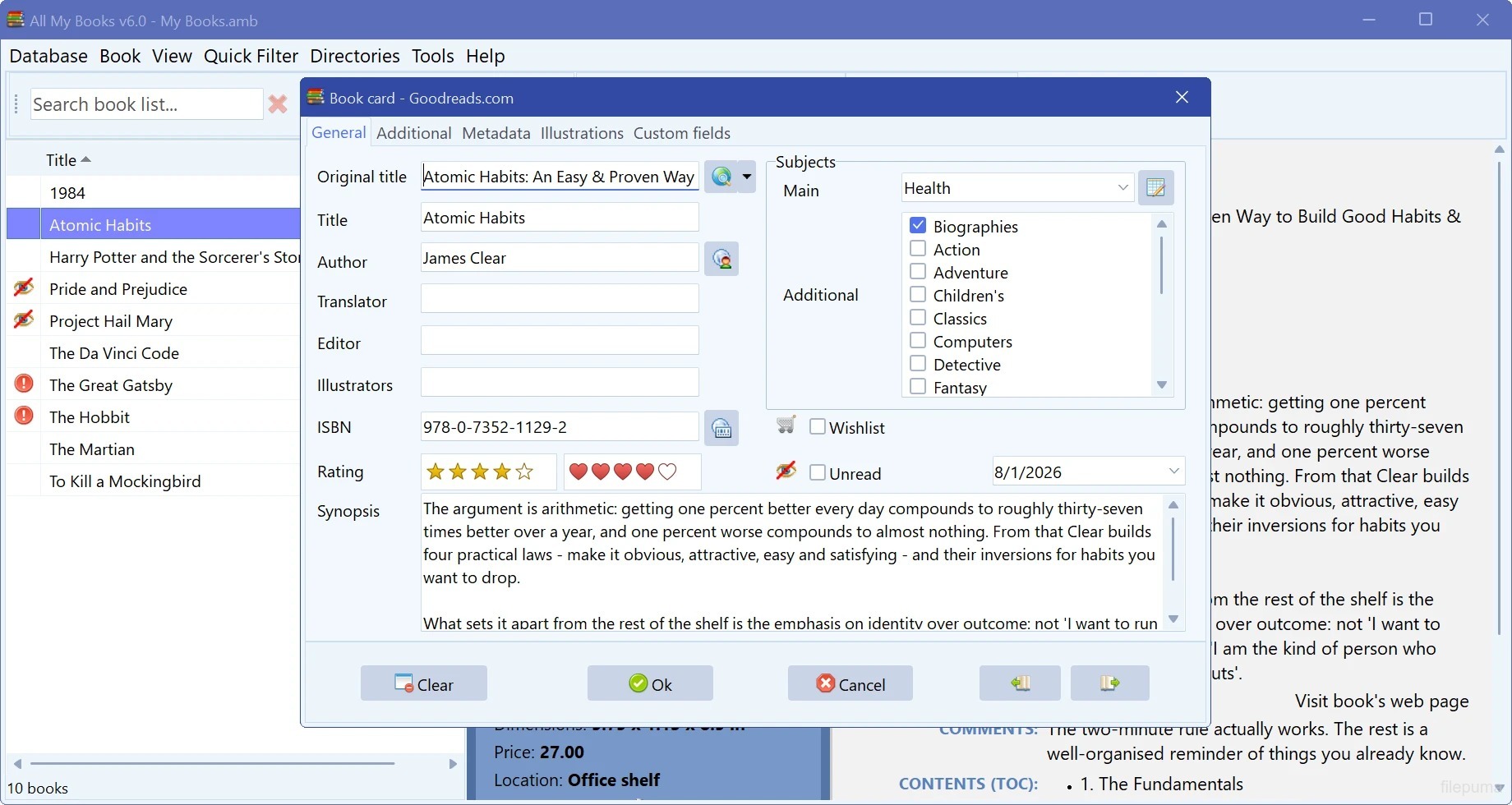Click the Book card dialog title icon
Screen dimensions: 1512x805
(x=316, y=97)
